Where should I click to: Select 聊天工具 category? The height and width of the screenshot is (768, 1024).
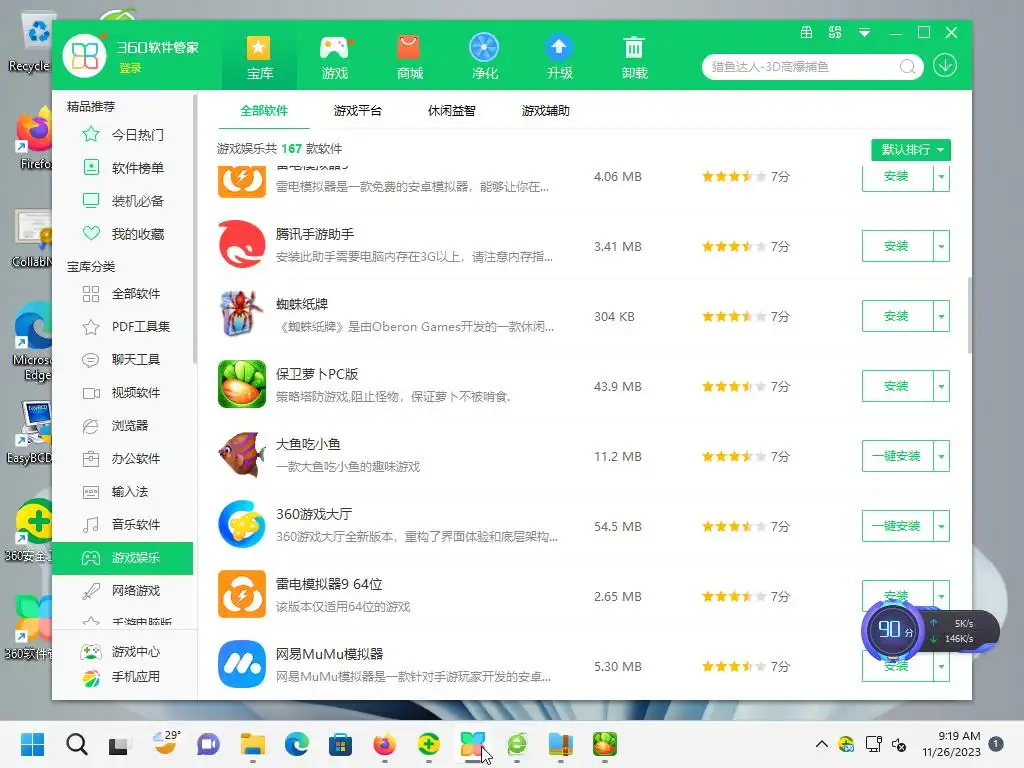(x=123, y=360)
